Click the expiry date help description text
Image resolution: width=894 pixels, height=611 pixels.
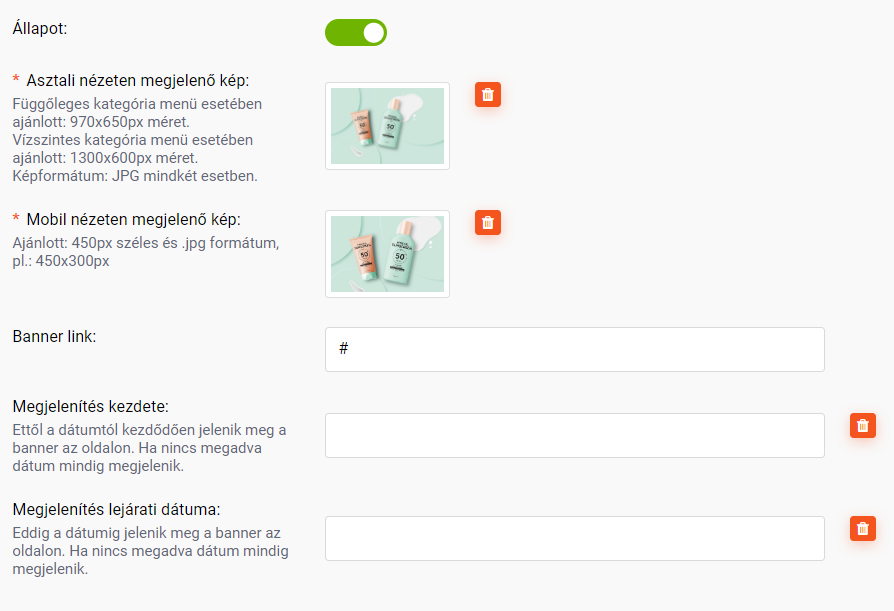pos(151,551)
